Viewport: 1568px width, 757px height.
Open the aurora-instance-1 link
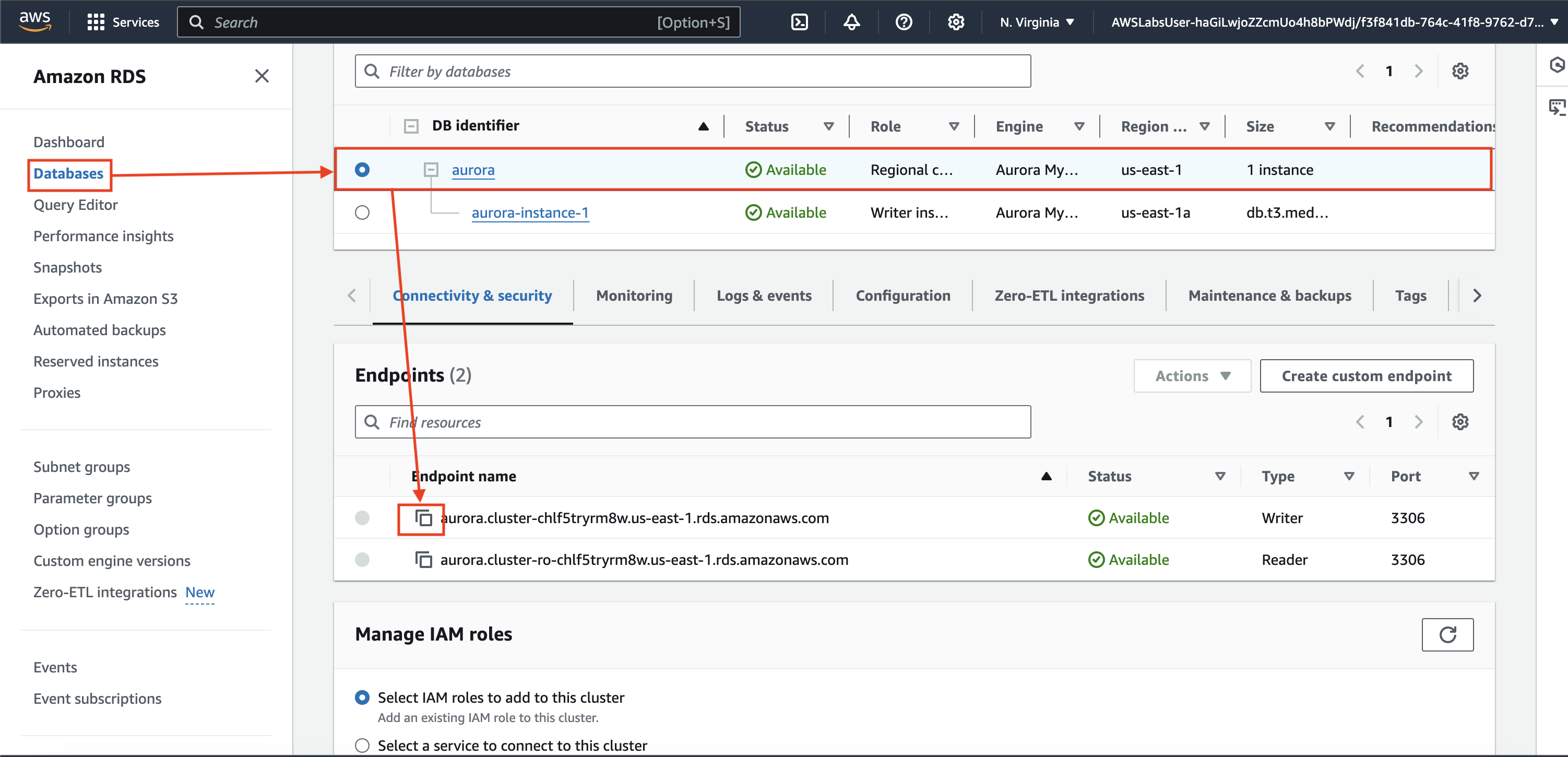[x=530, y=212]
